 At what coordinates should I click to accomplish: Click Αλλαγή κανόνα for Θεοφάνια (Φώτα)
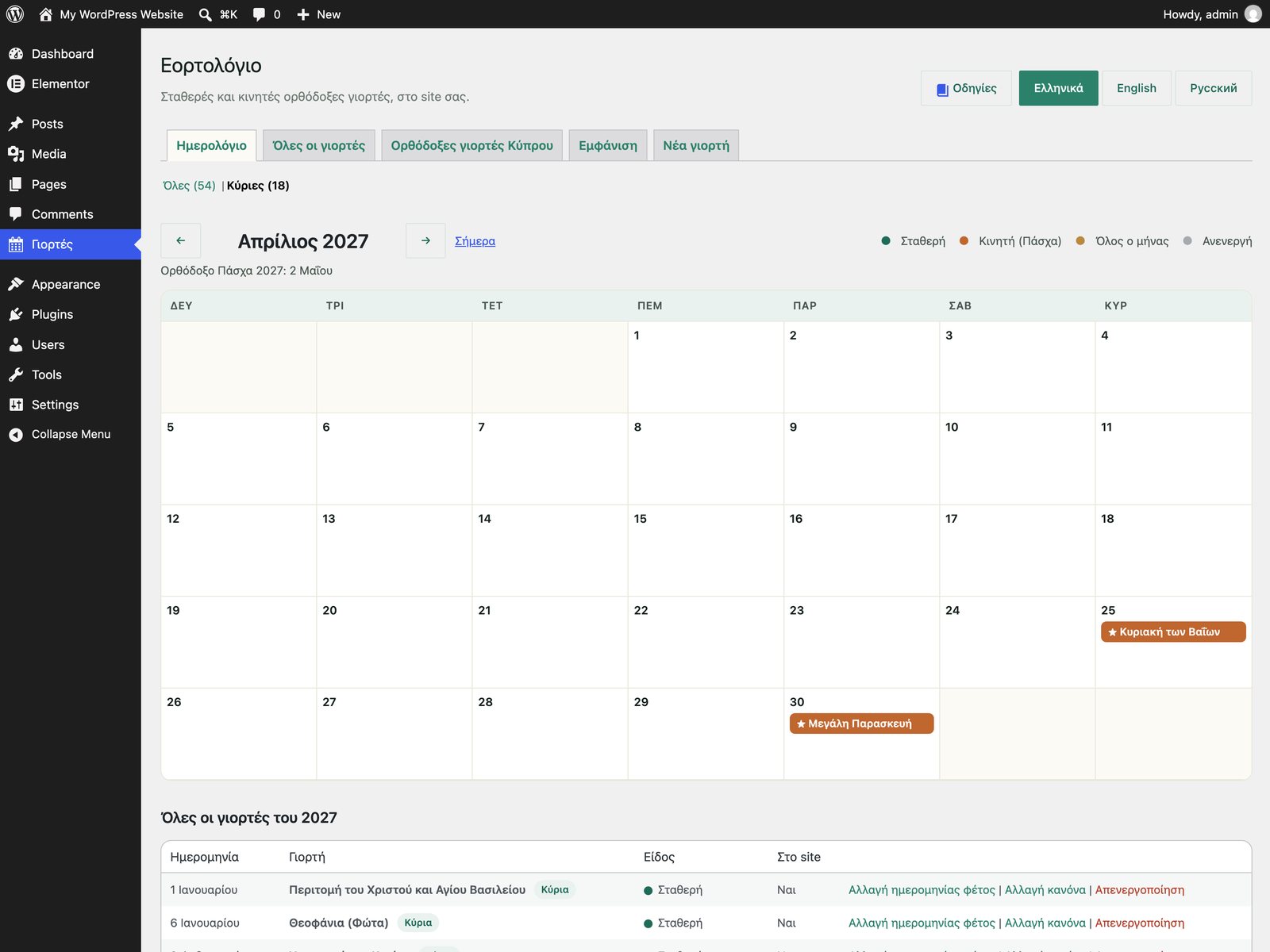click(1045, 923)
